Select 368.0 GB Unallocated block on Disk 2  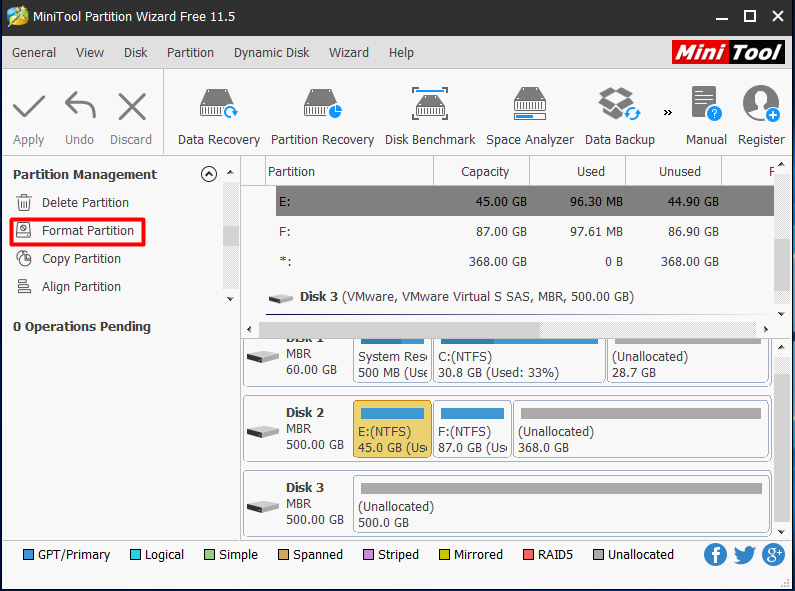tap(641, 429)
